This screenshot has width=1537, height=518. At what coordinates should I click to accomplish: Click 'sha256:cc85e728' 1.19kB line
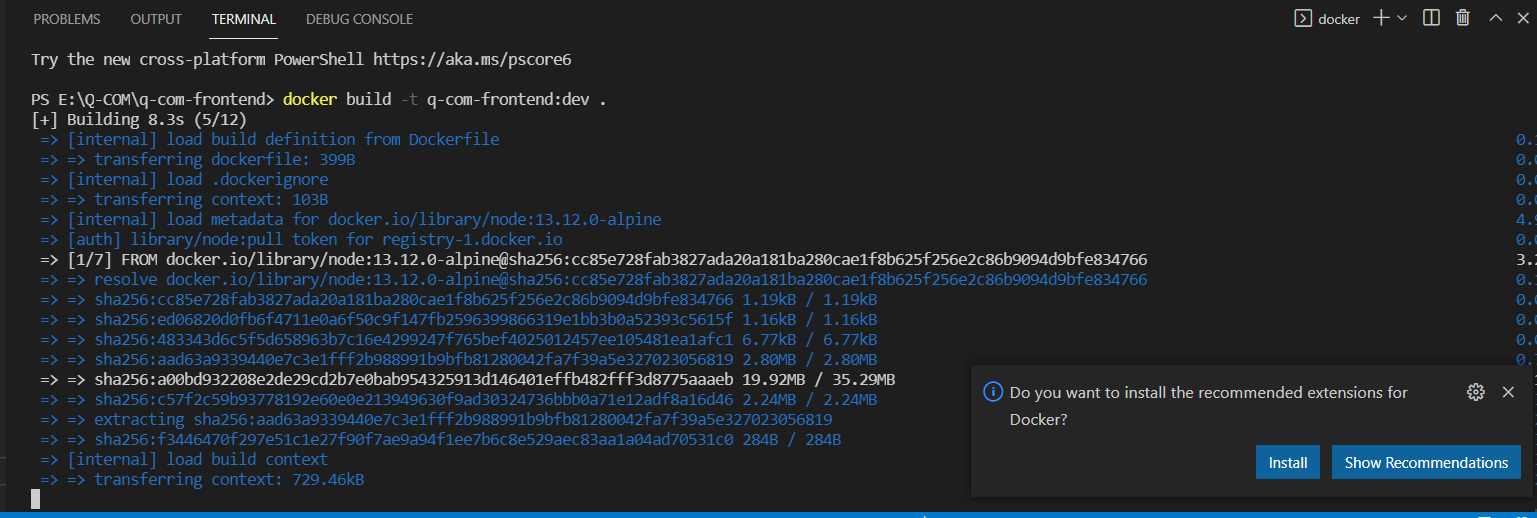click(459, 299)
